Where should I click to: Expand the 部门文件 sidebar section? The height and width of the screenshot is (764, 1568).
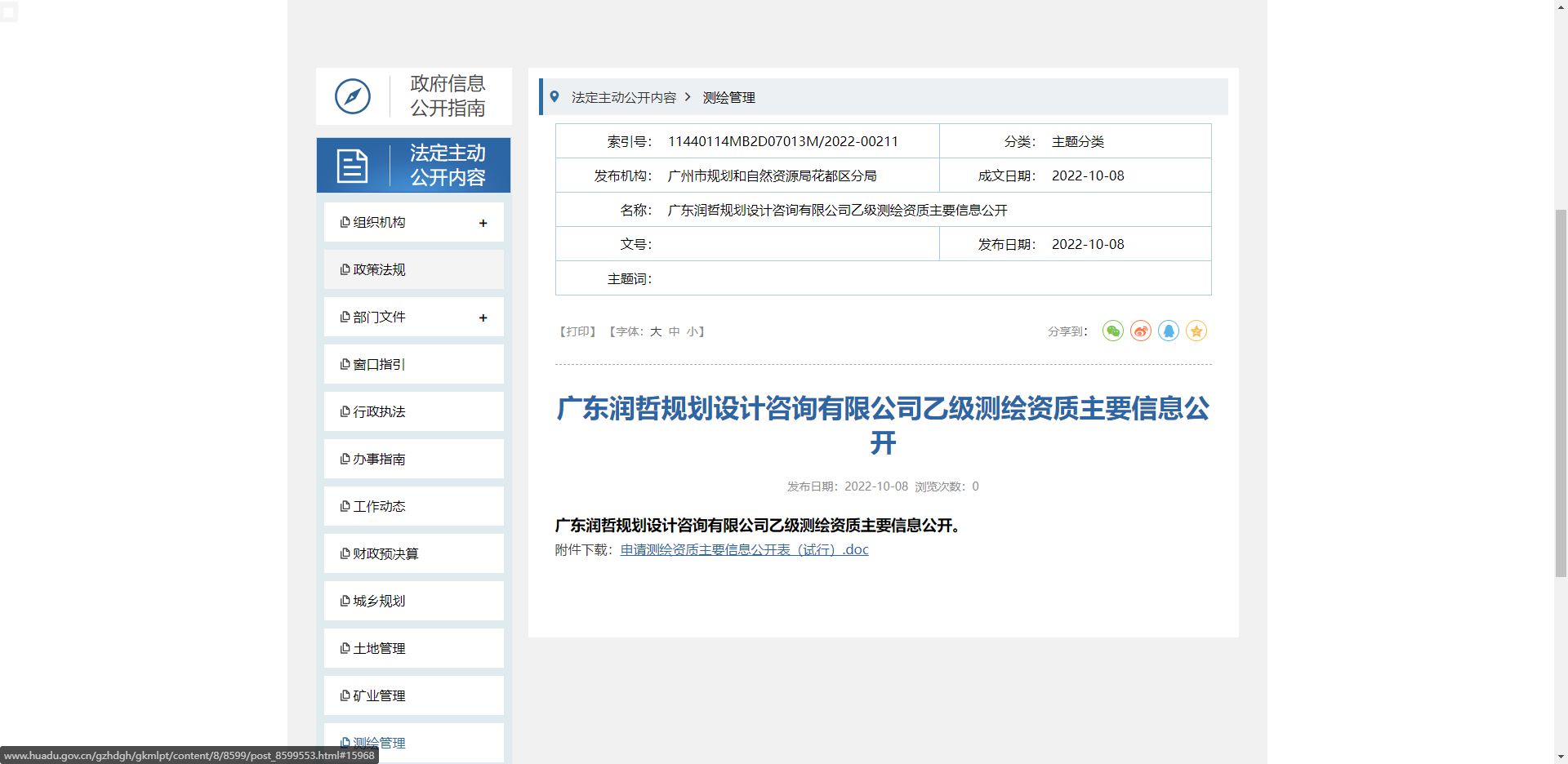point(483,318)
